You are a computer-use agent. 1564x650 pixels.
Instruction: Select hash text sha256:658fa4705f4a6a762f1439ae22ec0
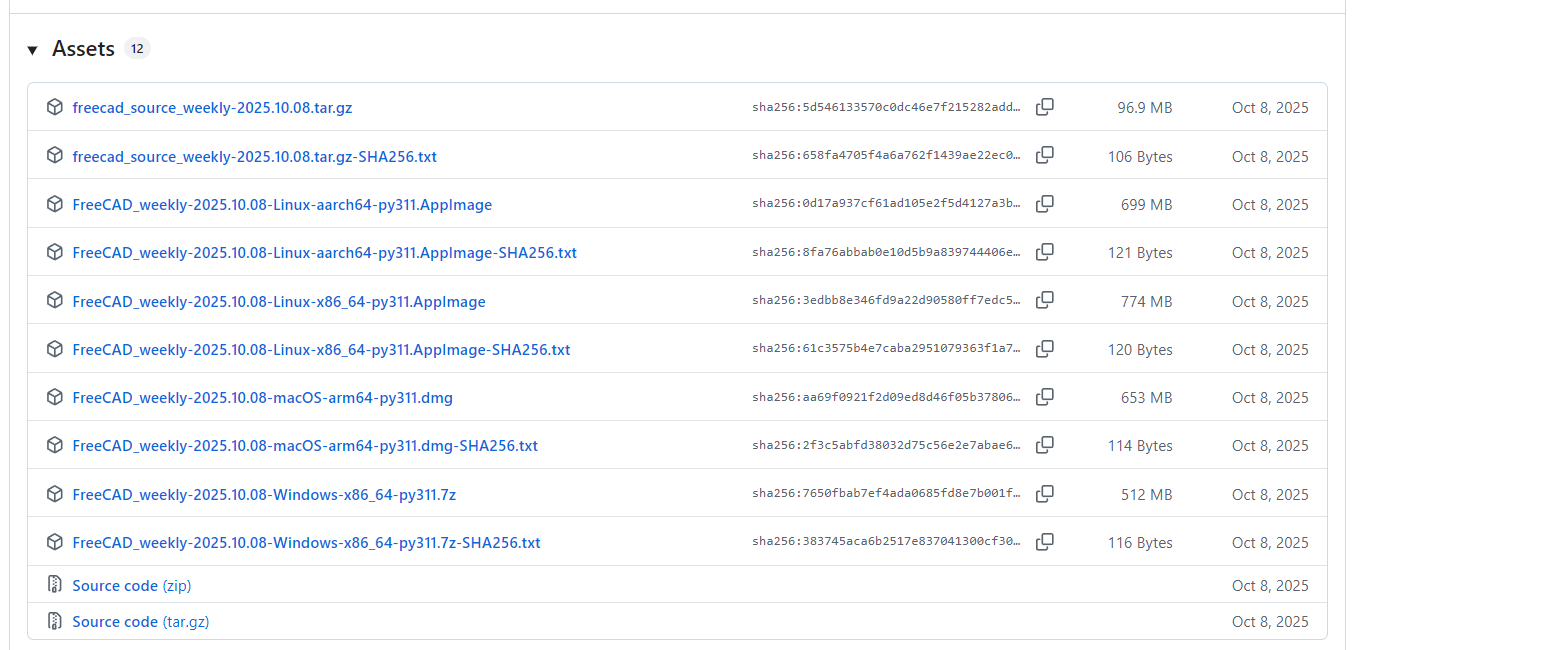887,156
